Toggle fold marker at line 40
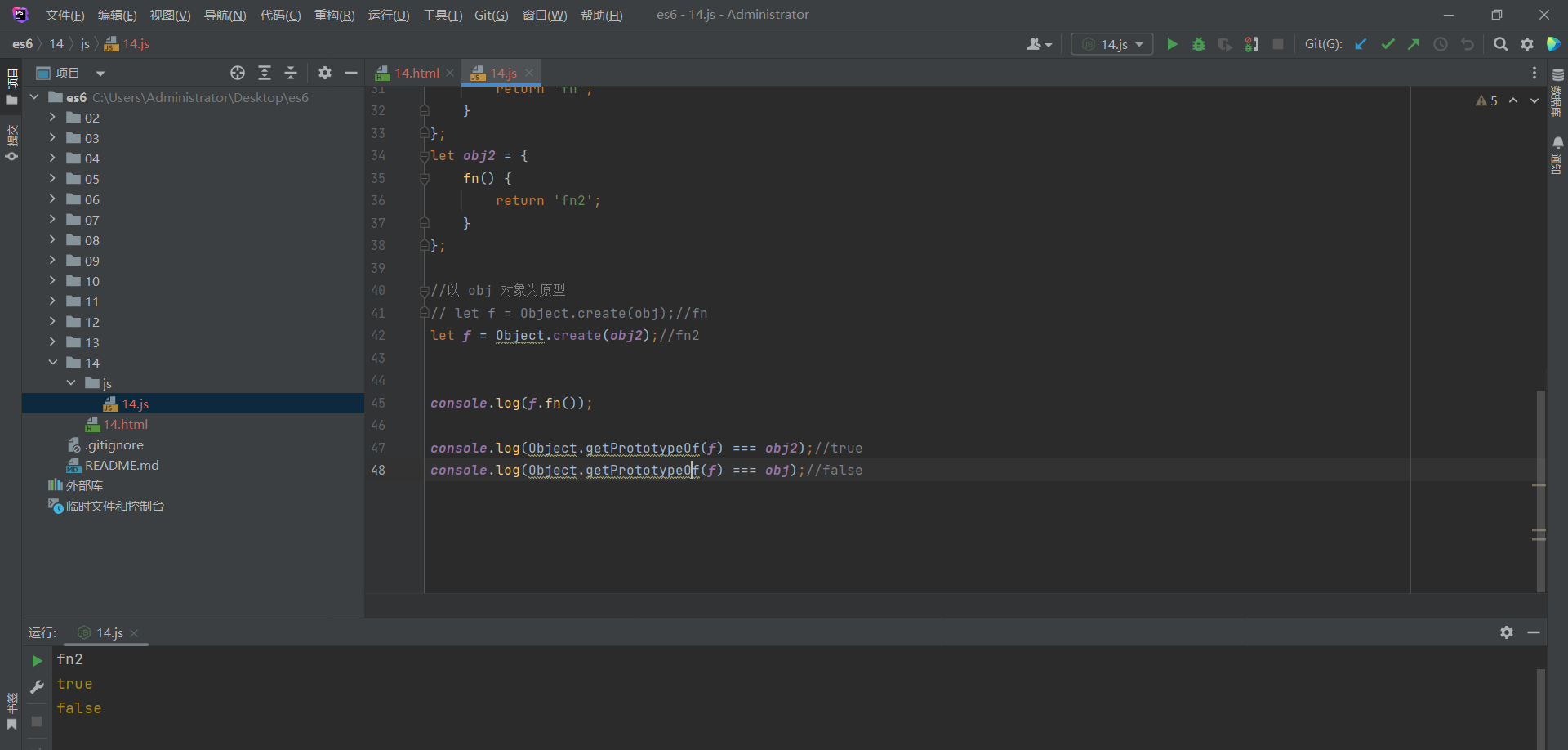1568x750 pixels. (x=424, y=290)
